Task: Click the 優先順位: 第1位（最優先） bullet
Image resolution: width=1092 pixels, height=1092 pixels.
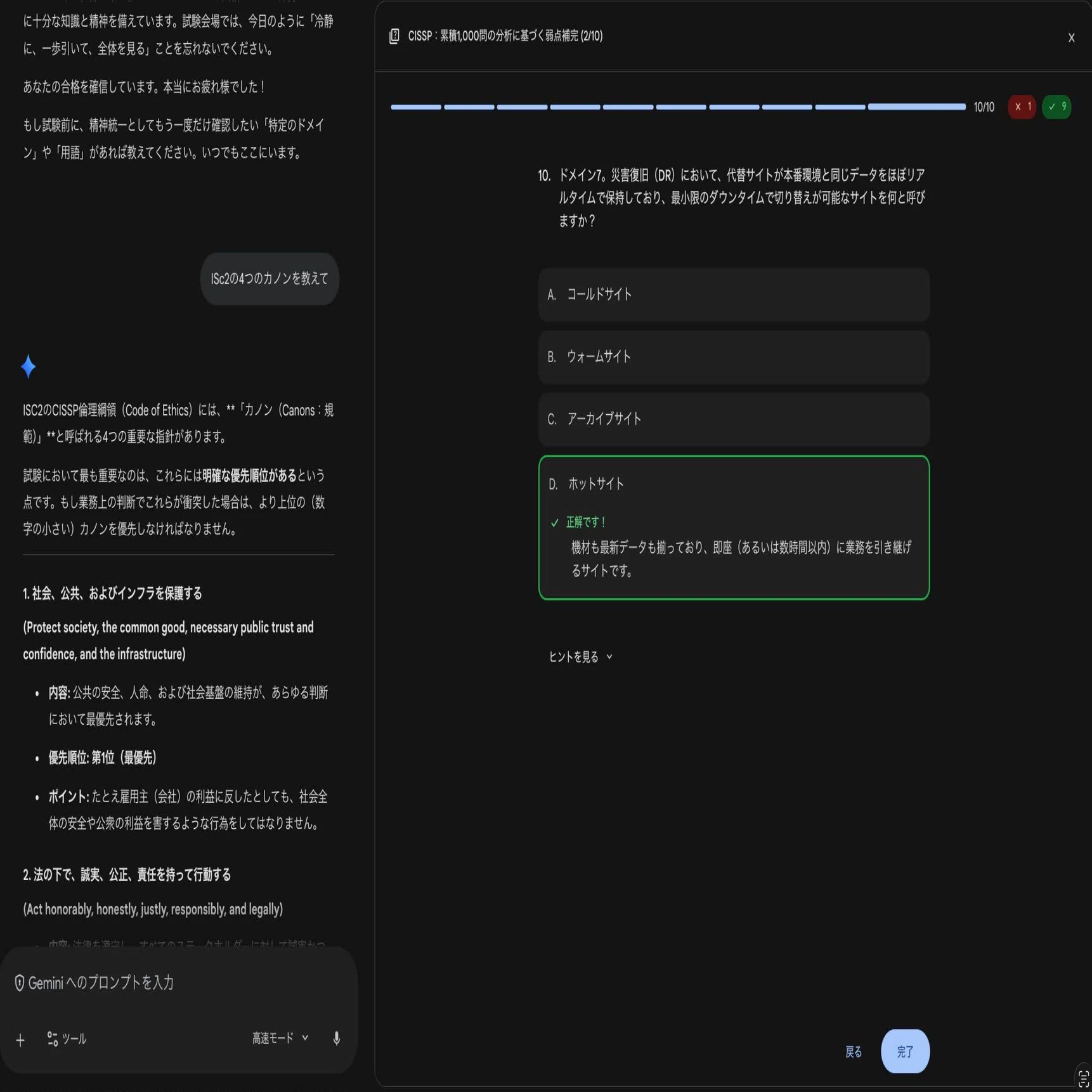Action: tap(102, 758)
